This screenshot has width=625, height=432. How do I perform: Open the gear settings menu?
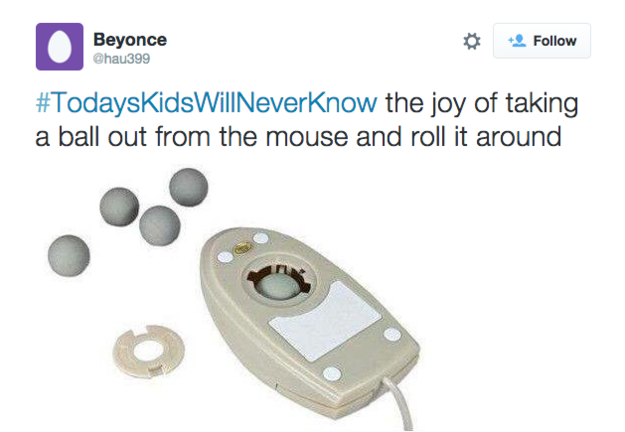click(x=472, y=41)
